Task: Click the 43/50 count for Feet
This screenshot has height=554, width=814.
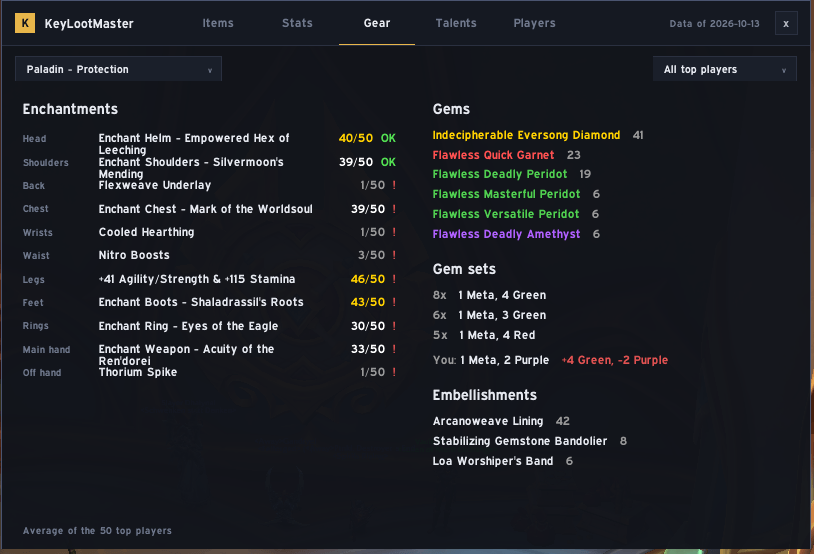Action: click(x=368, y=302)
